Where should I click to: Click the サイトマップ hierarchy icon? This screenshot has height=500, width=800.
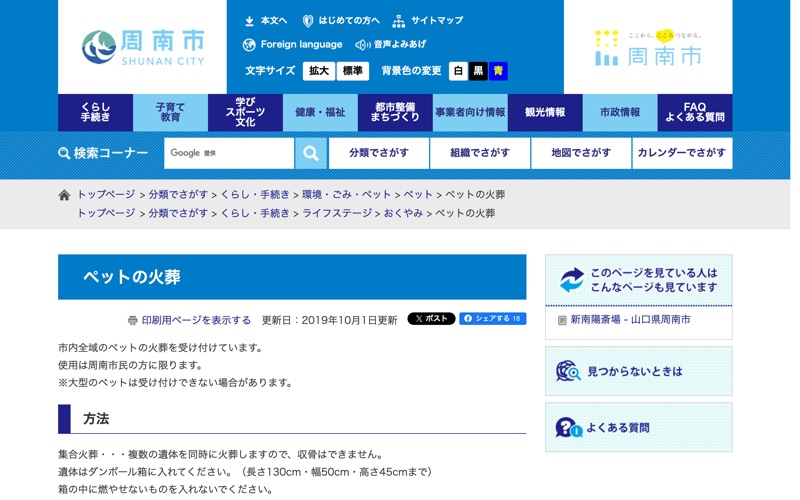coord(398,21)
